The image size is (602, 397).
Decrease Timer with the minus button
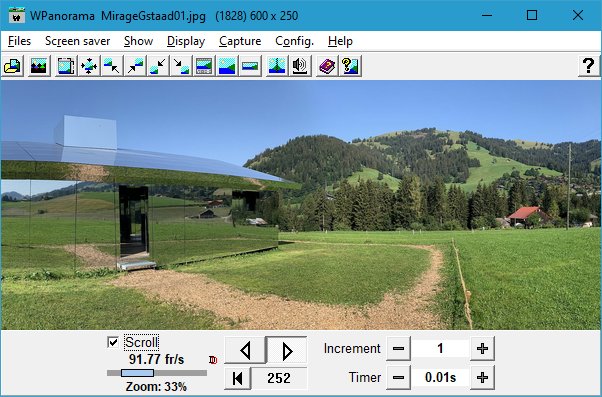click(398, 378)
